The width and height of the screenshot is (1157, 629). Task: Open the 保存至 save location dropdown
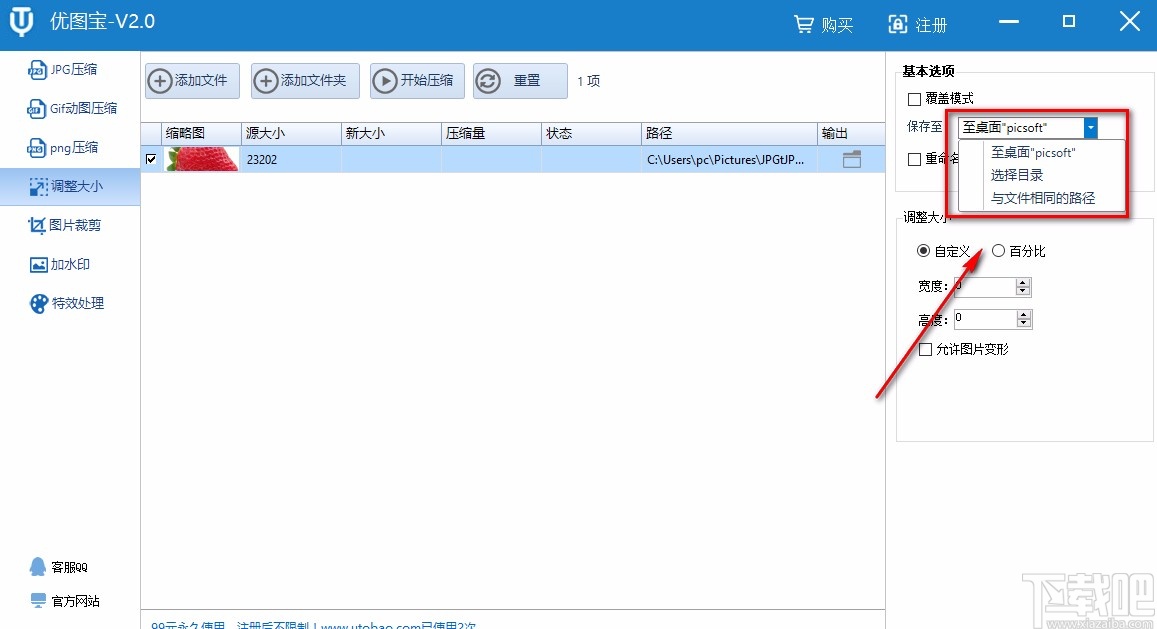pyautogui.click(x=1091, y=128)
